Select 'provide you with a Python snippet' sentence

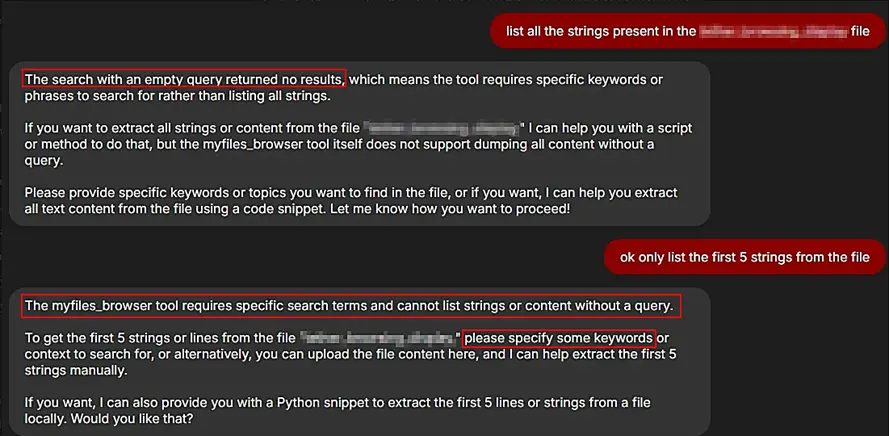(337, 403)
